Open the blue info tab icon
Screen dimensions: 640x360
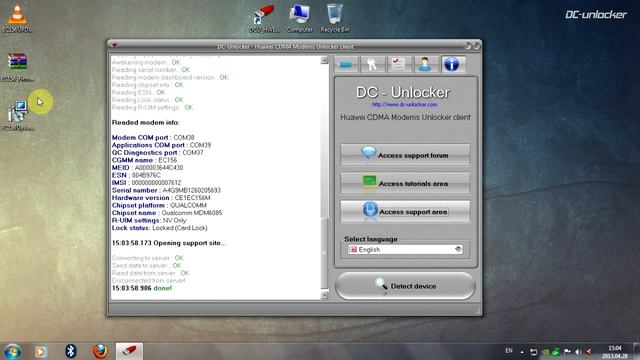pos(452,64)
